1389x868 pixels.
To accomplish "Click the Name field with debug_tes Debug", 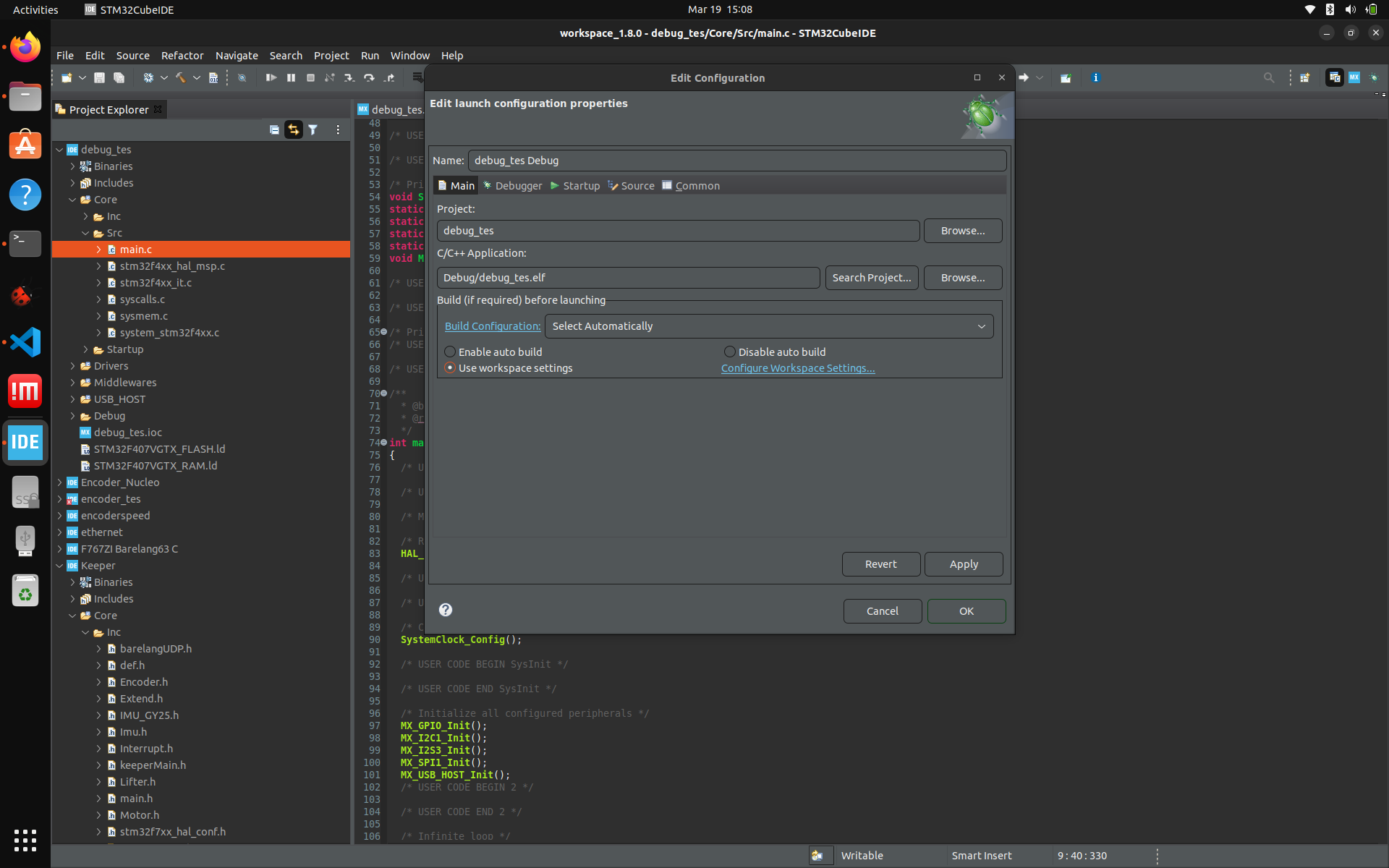I will [737, 161].
